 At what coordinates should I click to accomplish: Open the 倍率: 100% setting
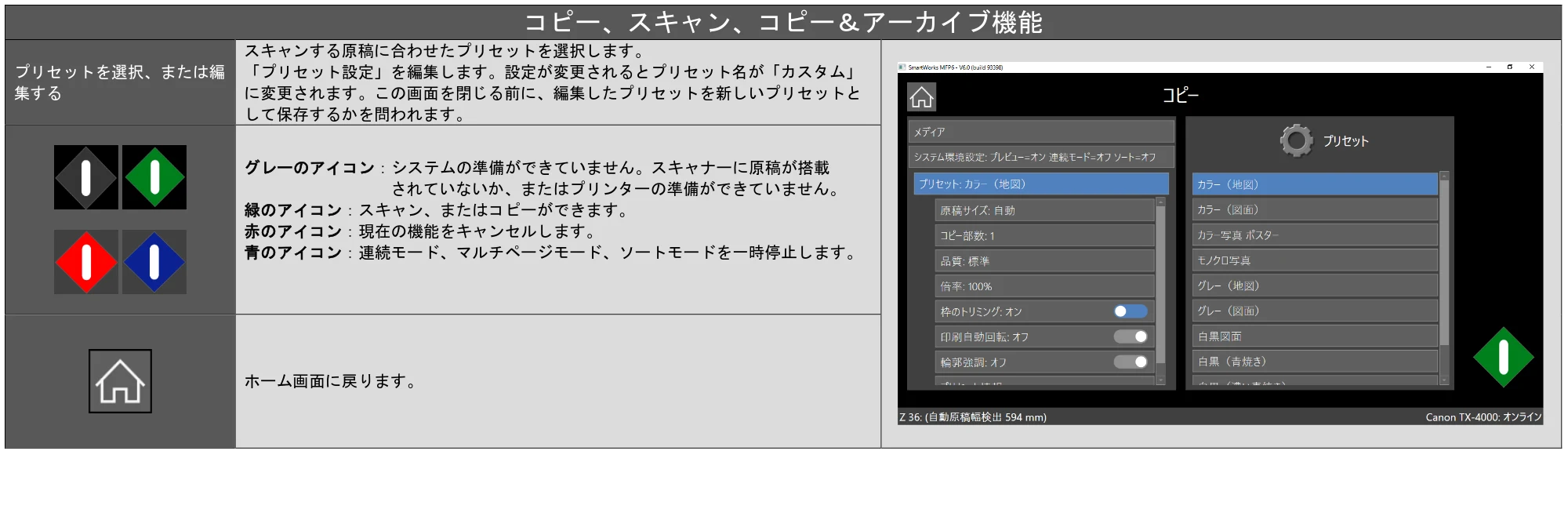[1044, 286]
